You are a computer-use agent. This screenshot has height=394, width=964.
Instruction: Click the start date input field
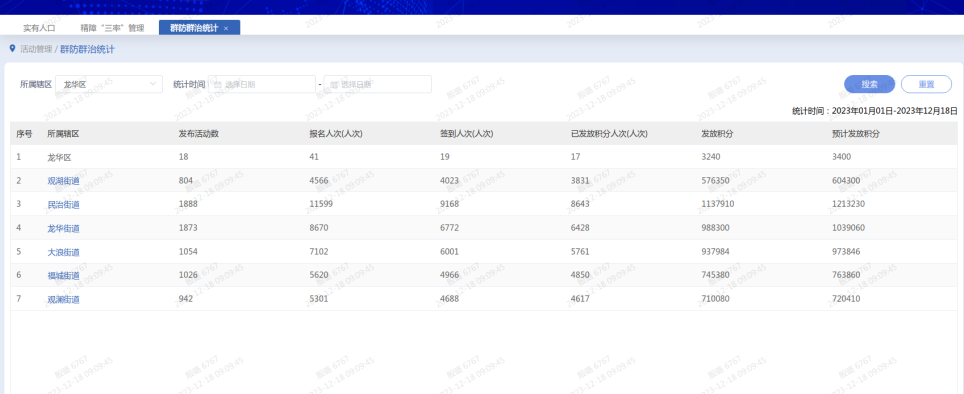[x=262, y=84]
